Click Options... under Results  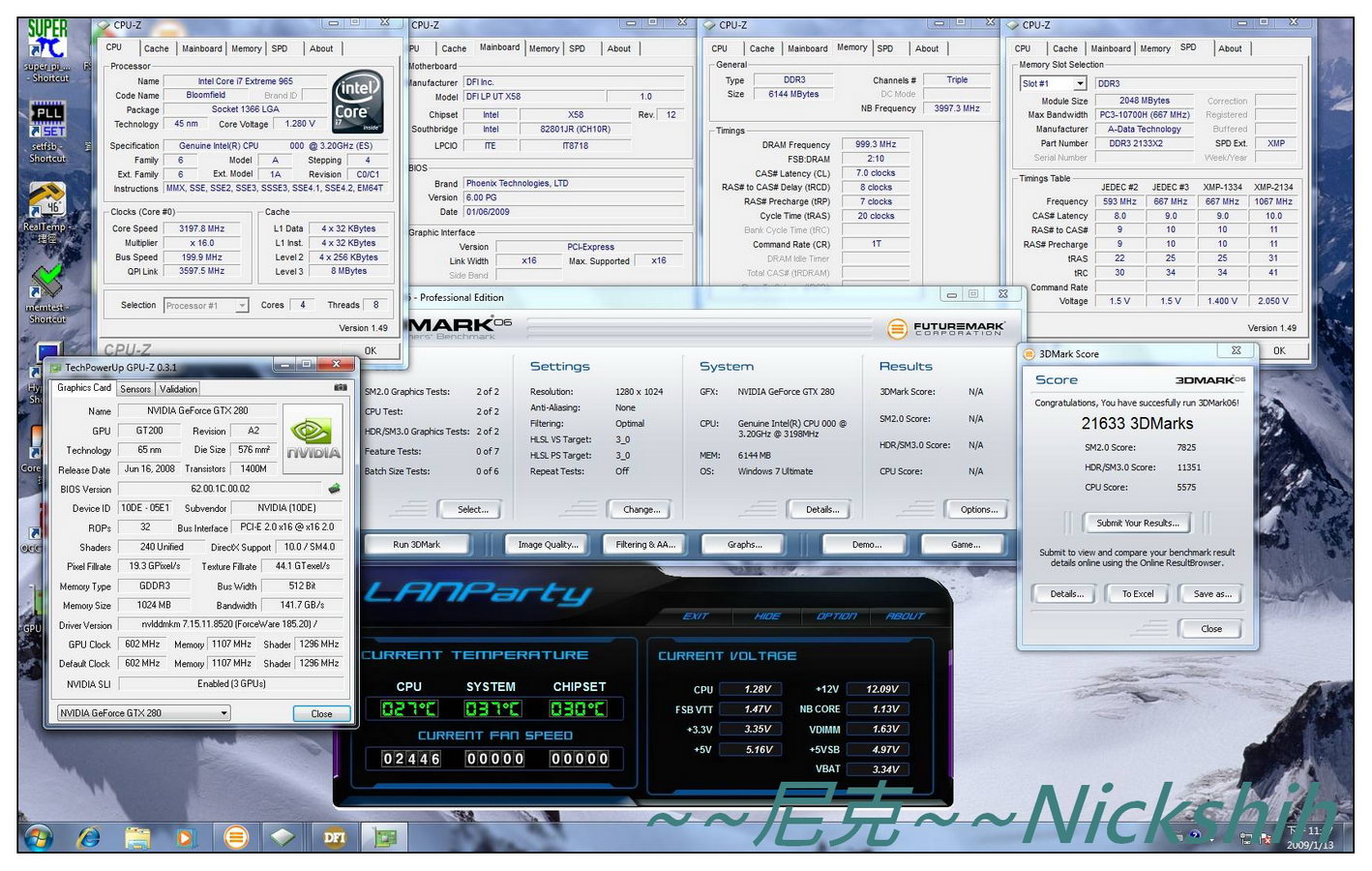pos(979,509)
